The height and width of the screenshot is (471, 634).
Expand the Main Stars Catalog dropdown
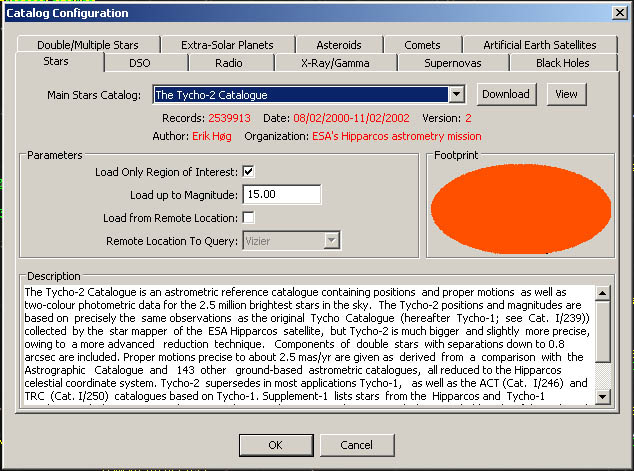coord(457,95)
